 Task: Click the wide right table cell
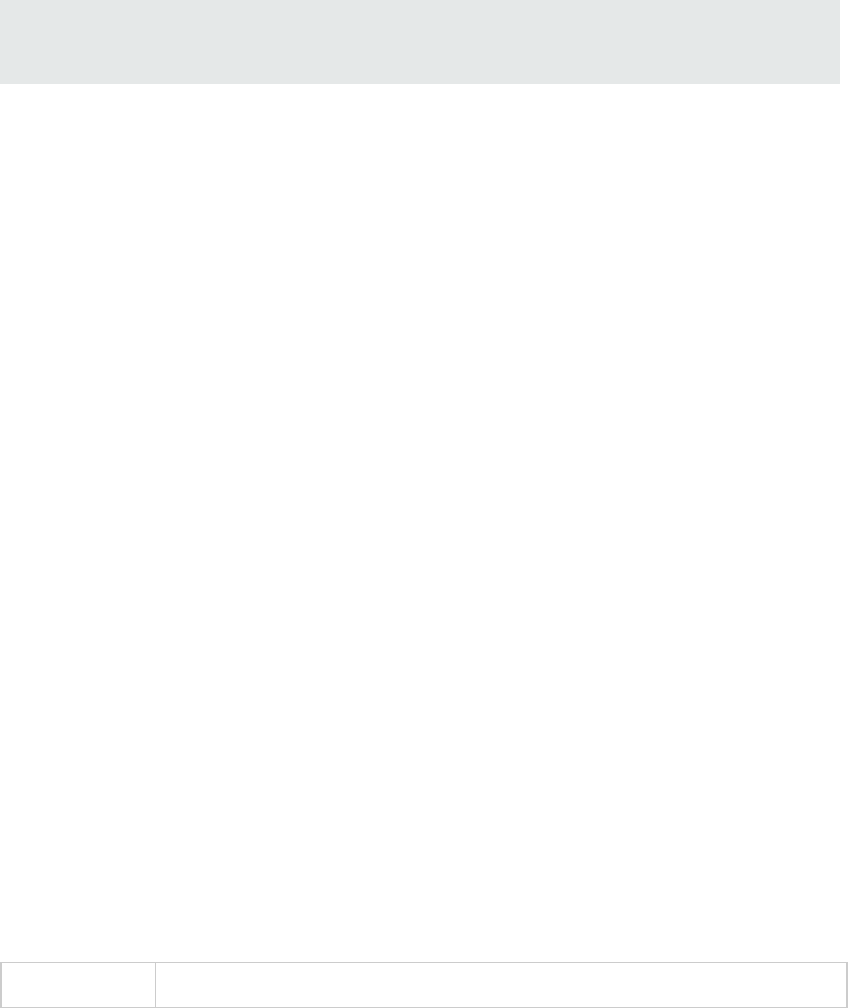click(x=501, y=985)
